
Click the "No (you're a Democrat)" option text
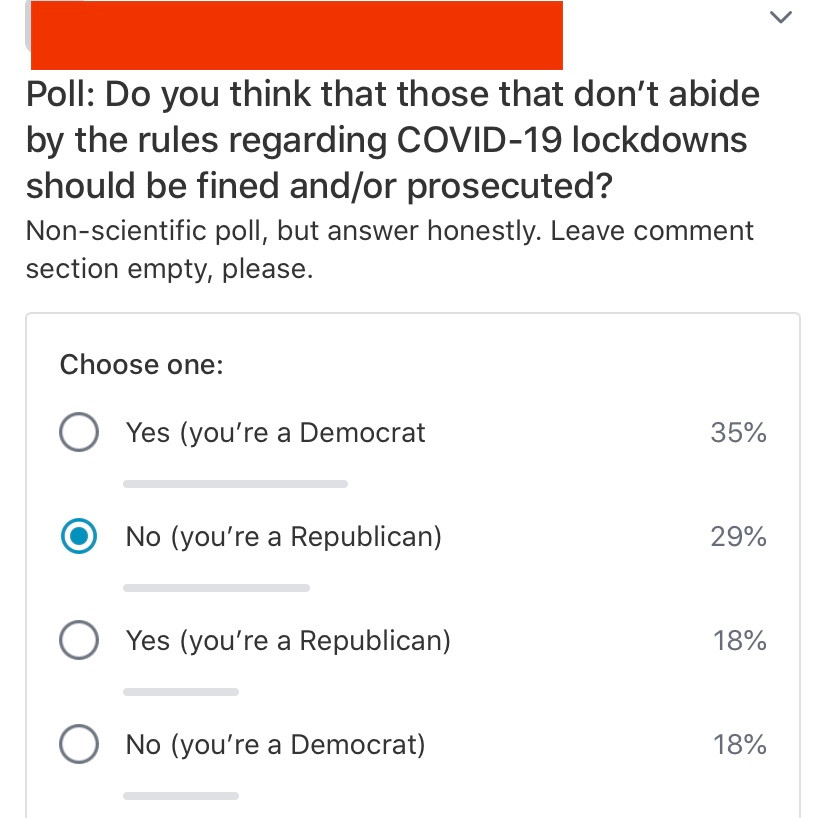[275, 745]
